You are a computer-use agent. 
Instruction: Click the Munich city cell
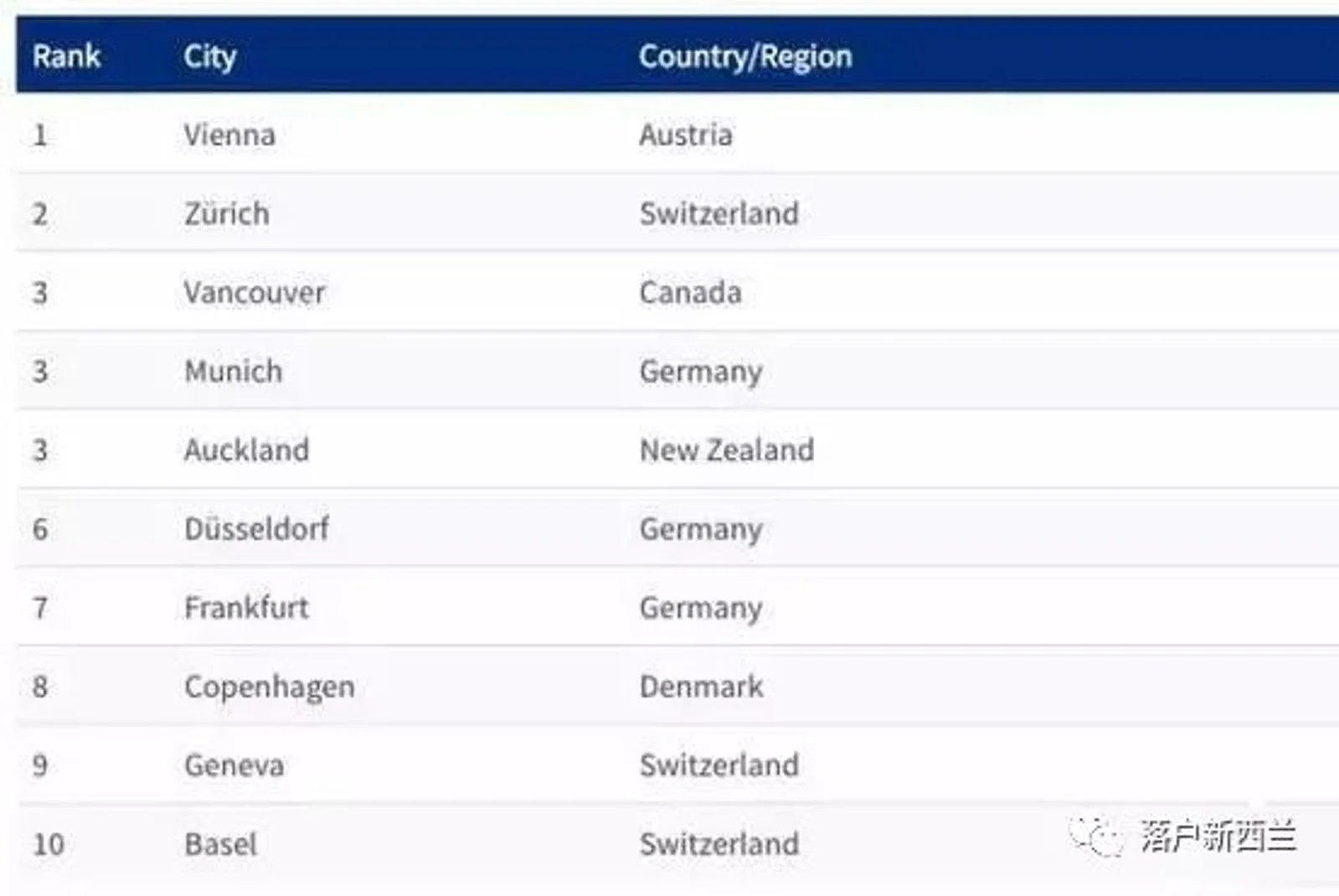click(234, 371)
